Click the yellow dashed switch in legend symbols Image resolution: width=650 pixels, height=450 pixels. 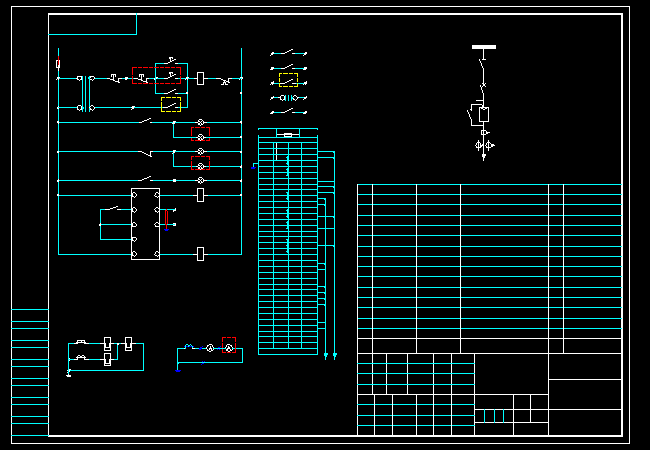point(289,80)
